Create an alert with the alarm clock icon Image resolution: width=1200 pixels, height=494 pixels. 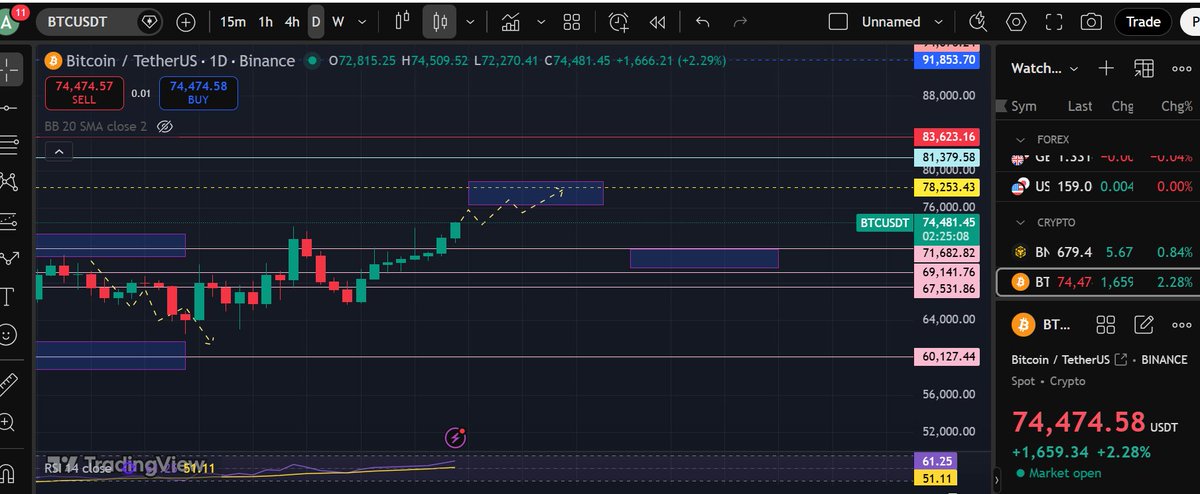pyautogui.click(x=619, y=21)
